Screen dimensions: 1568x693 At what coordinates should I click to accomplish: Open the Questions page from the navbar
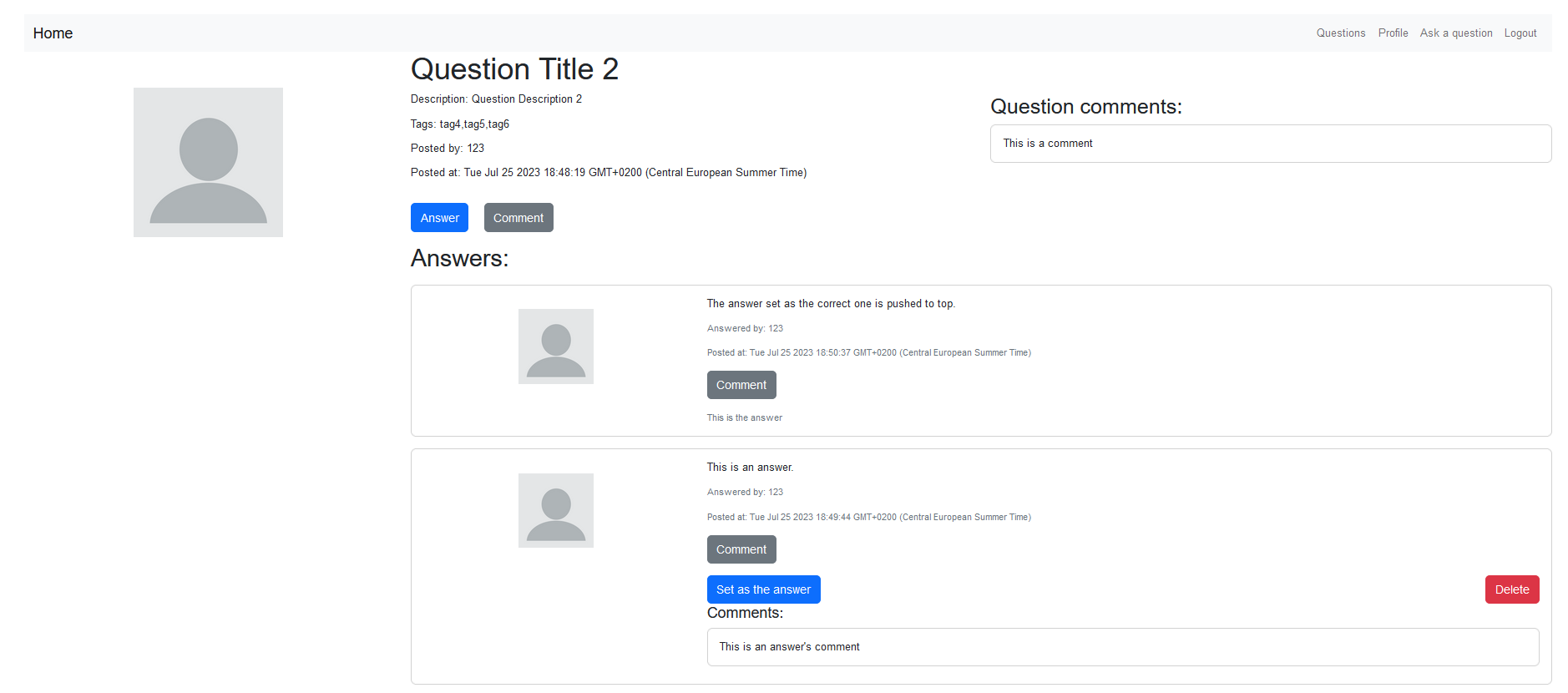click(1340, 33)
